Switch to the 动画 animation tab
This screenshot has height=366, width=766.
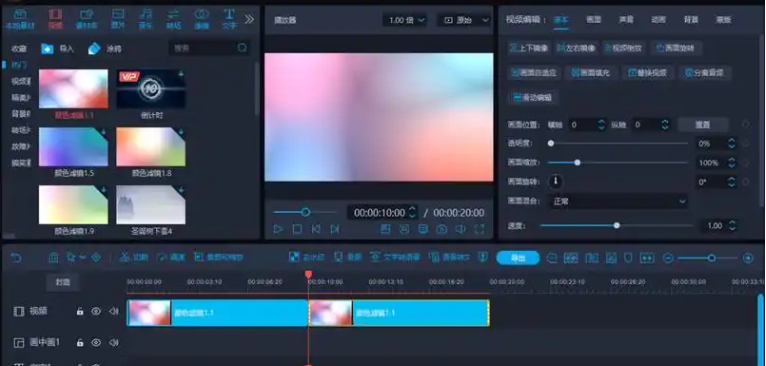(659, 20)
